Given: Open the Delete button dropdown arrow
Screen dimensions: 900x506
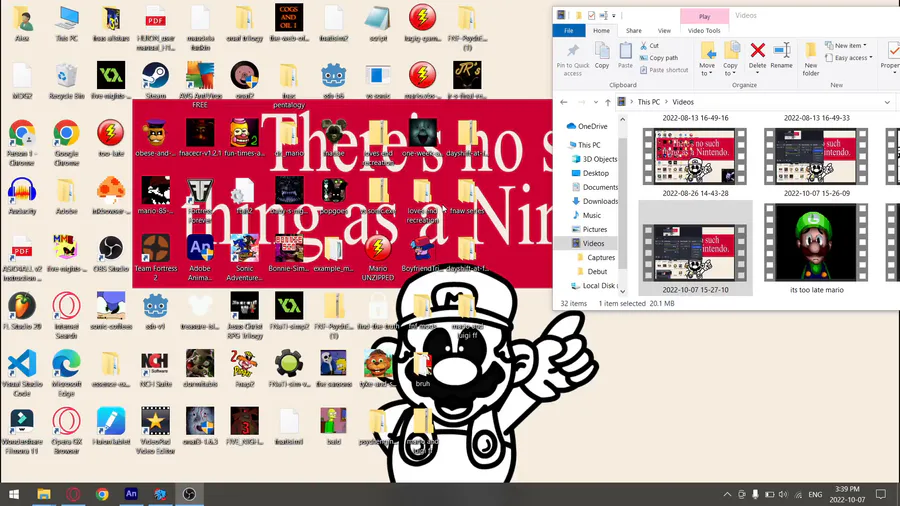Looking at the screenshot, I should pyautogui.click(x=758, y=73).
